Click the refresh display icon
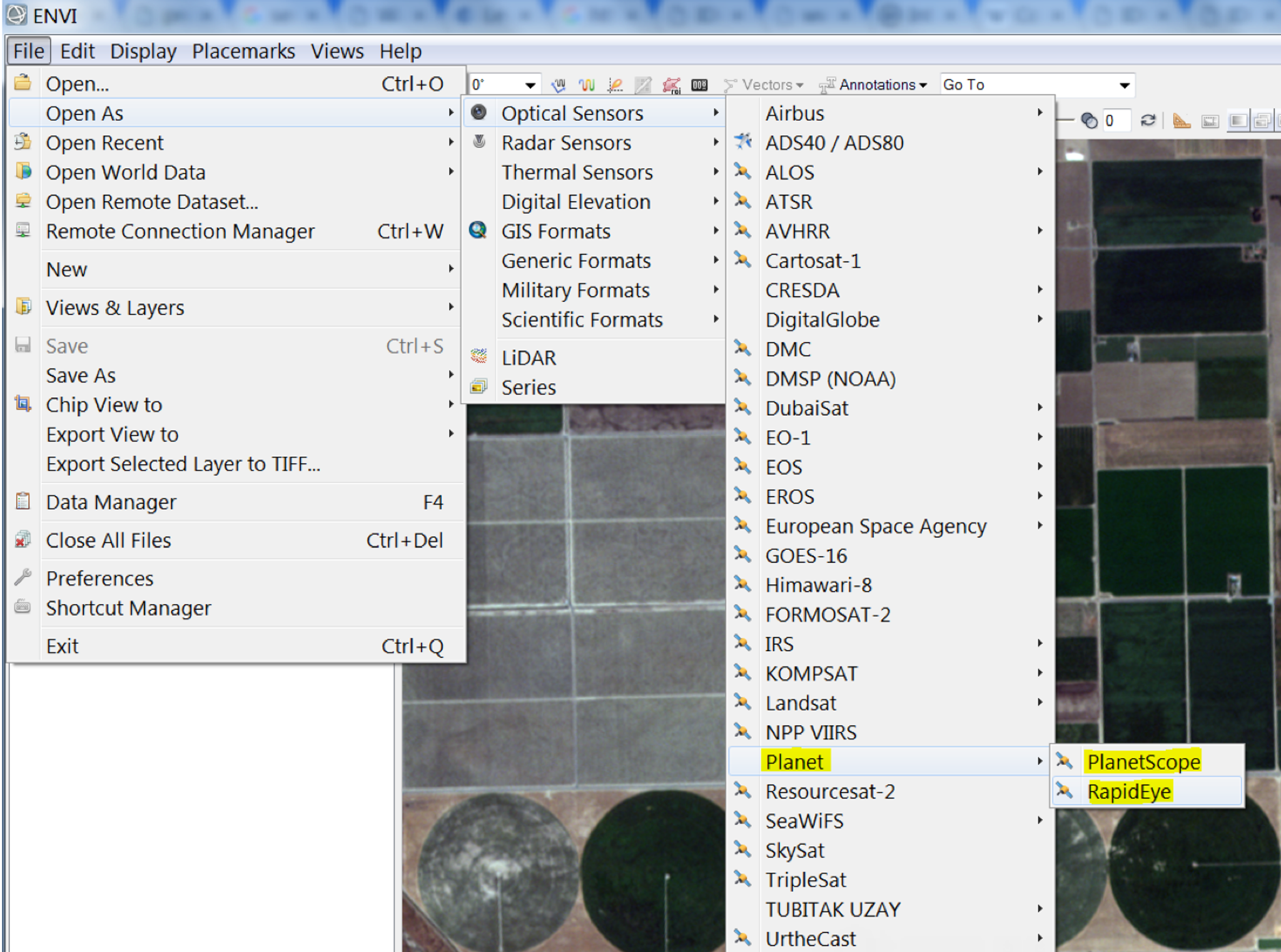 pyautogui.click(x=1148, y=120)
